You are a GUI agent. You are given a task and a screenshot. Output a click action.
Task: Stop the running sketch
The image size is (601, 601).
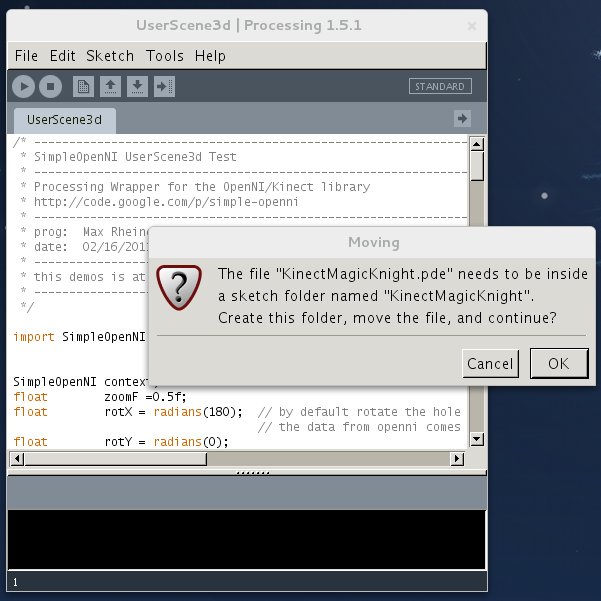[50, 87]
